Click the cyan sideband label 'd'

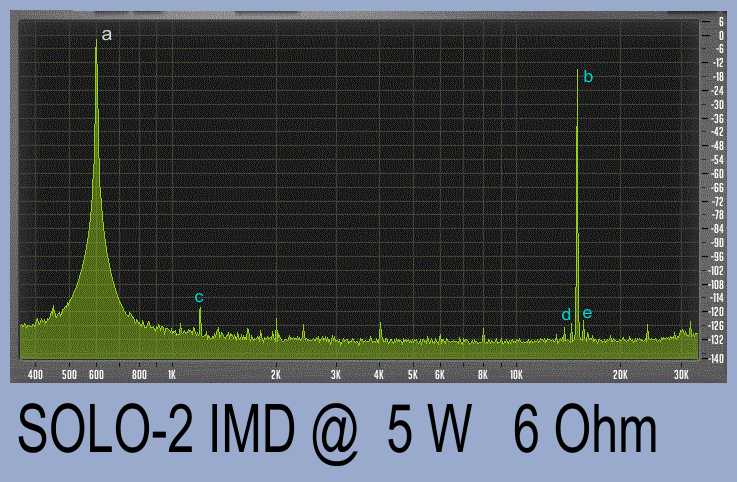pos(566,314)
